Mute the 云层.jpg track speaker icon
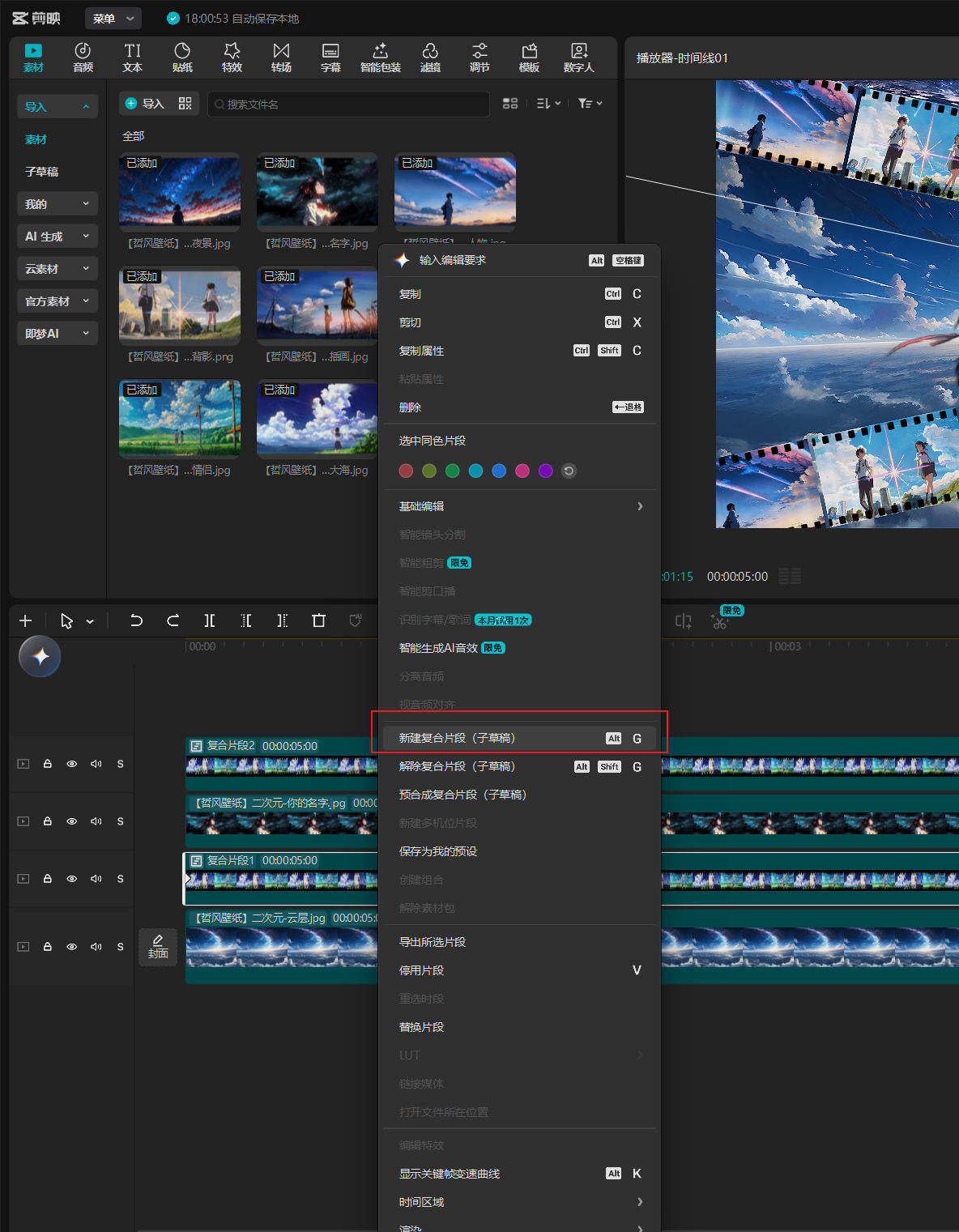This screenshot has height=1232, width=959. pos(96,947)
